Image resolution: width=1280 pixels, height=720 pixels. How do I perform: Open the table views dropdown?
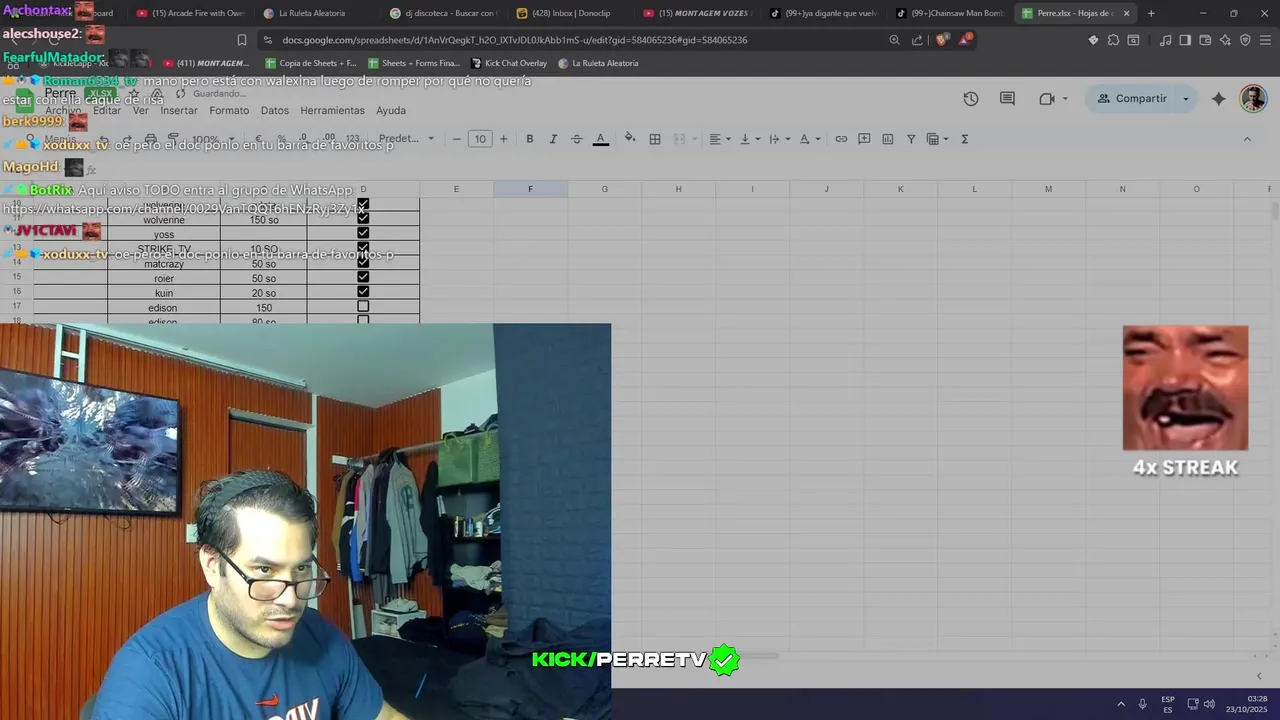tap(938, 139)
